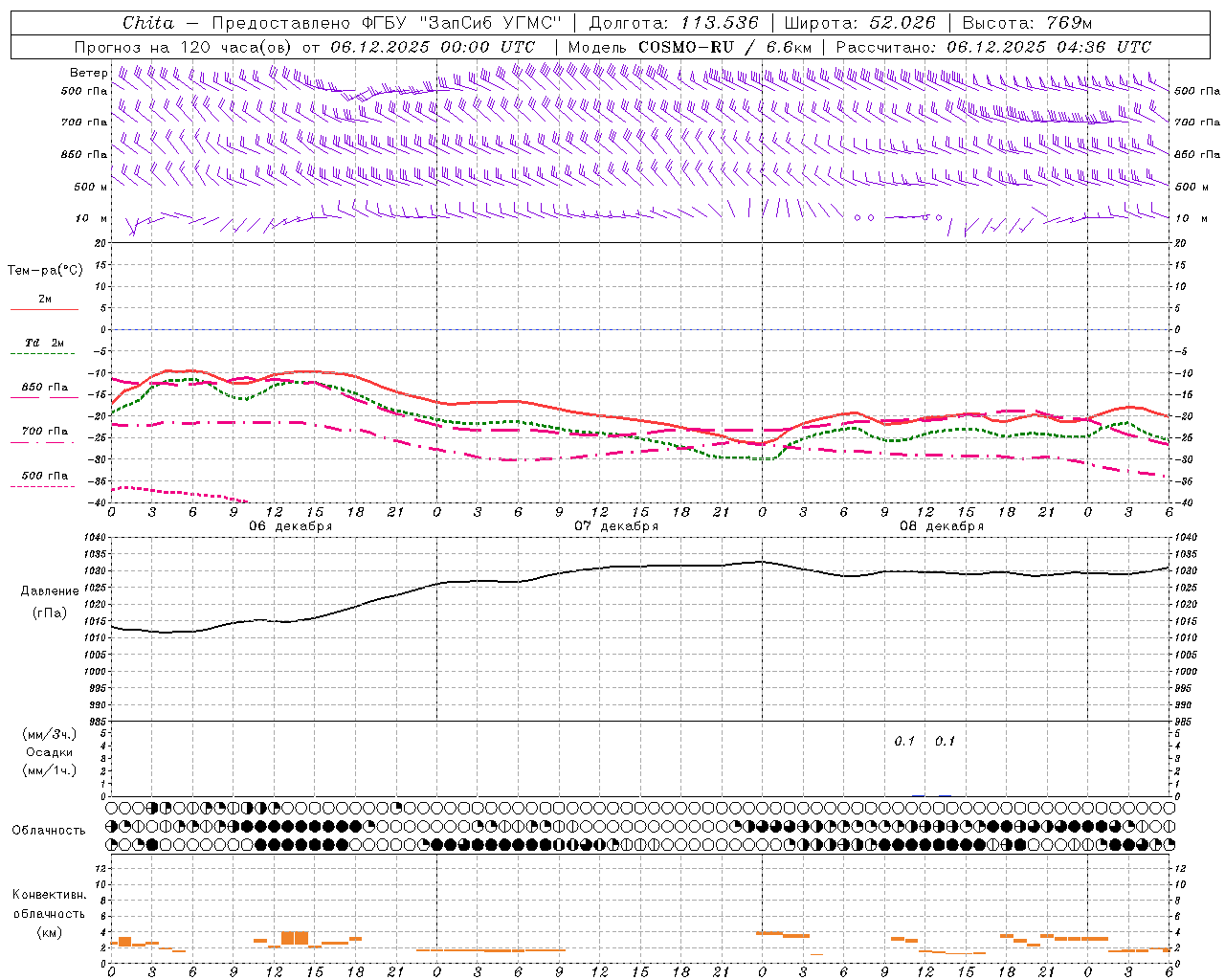This screenshot has height=980, width=1225.
Task: Click the red "2м" temperature legend line
Action: tap(44, 309)
